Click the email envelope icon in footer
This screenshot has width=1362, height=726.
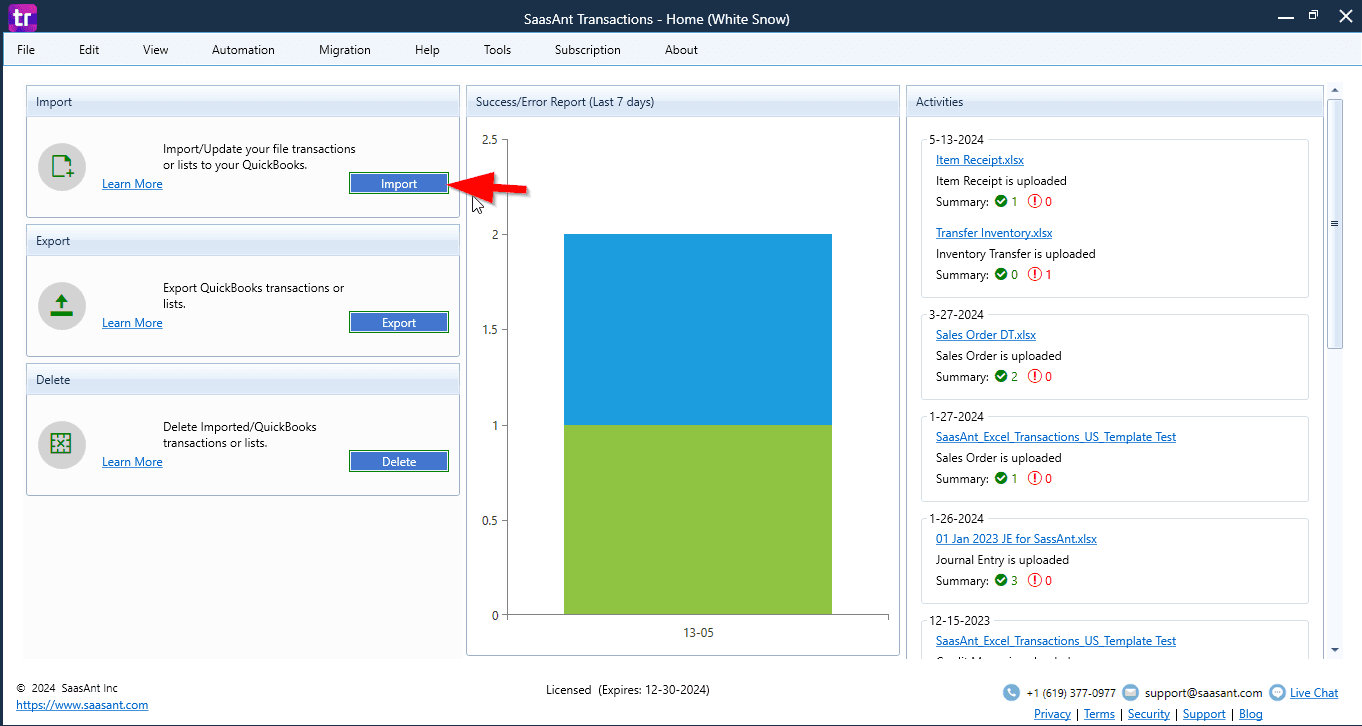[x=1130, y=693]
